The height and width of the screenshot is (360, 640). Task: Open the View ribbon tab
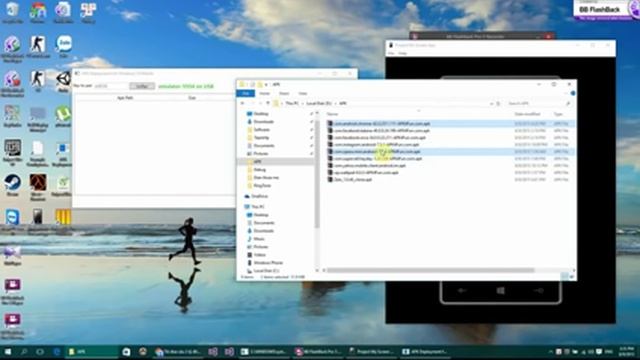(302, 93)
